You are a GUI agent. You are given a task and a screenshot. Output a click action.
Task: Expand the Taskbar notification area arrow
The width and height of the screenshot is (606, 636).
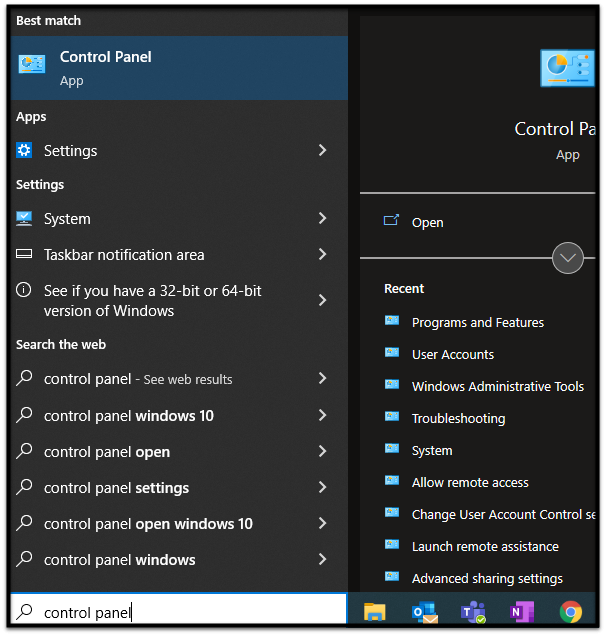322,254
